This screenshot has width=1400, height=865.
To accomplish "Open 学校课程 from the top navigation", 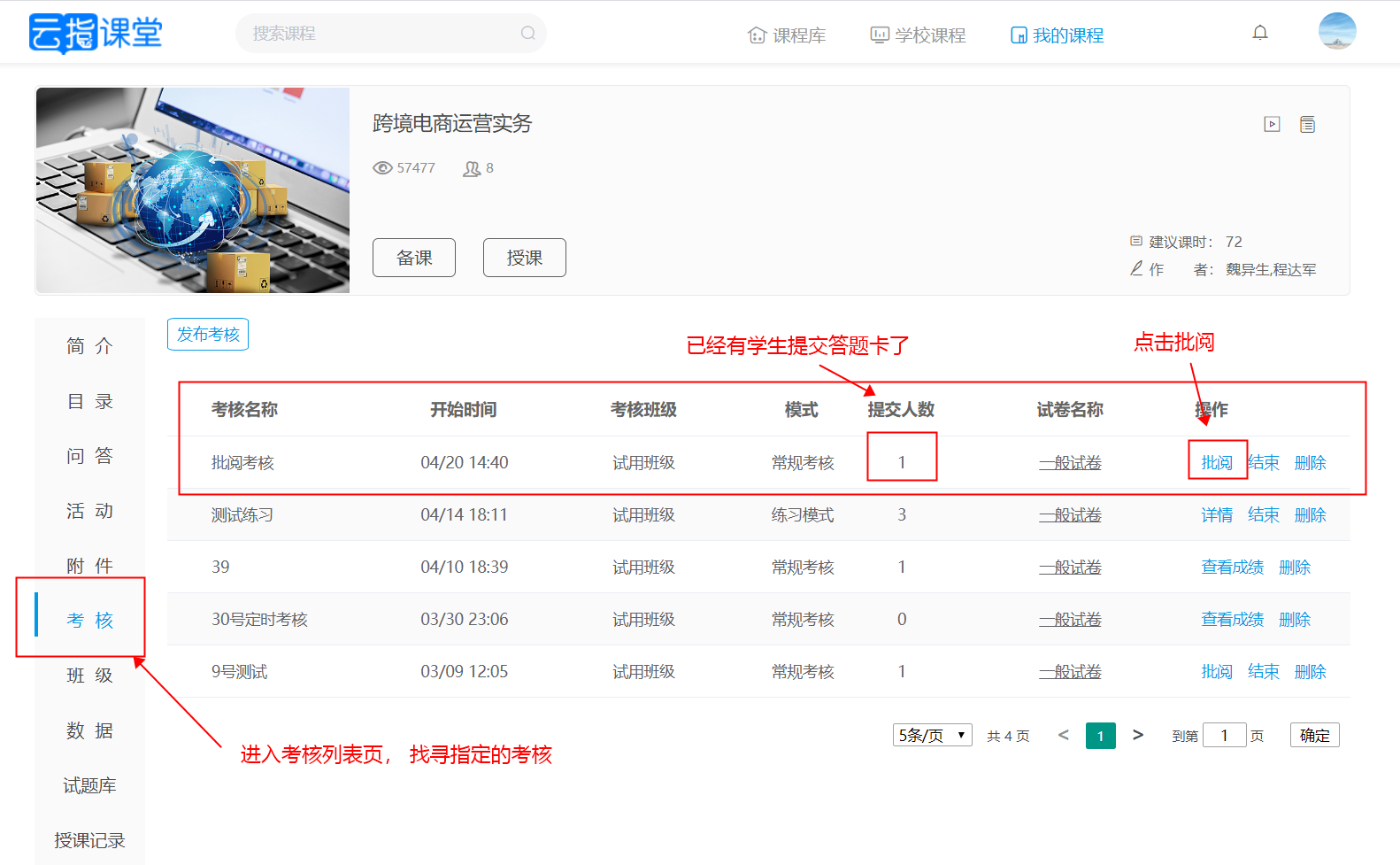I will pos(918,35).
